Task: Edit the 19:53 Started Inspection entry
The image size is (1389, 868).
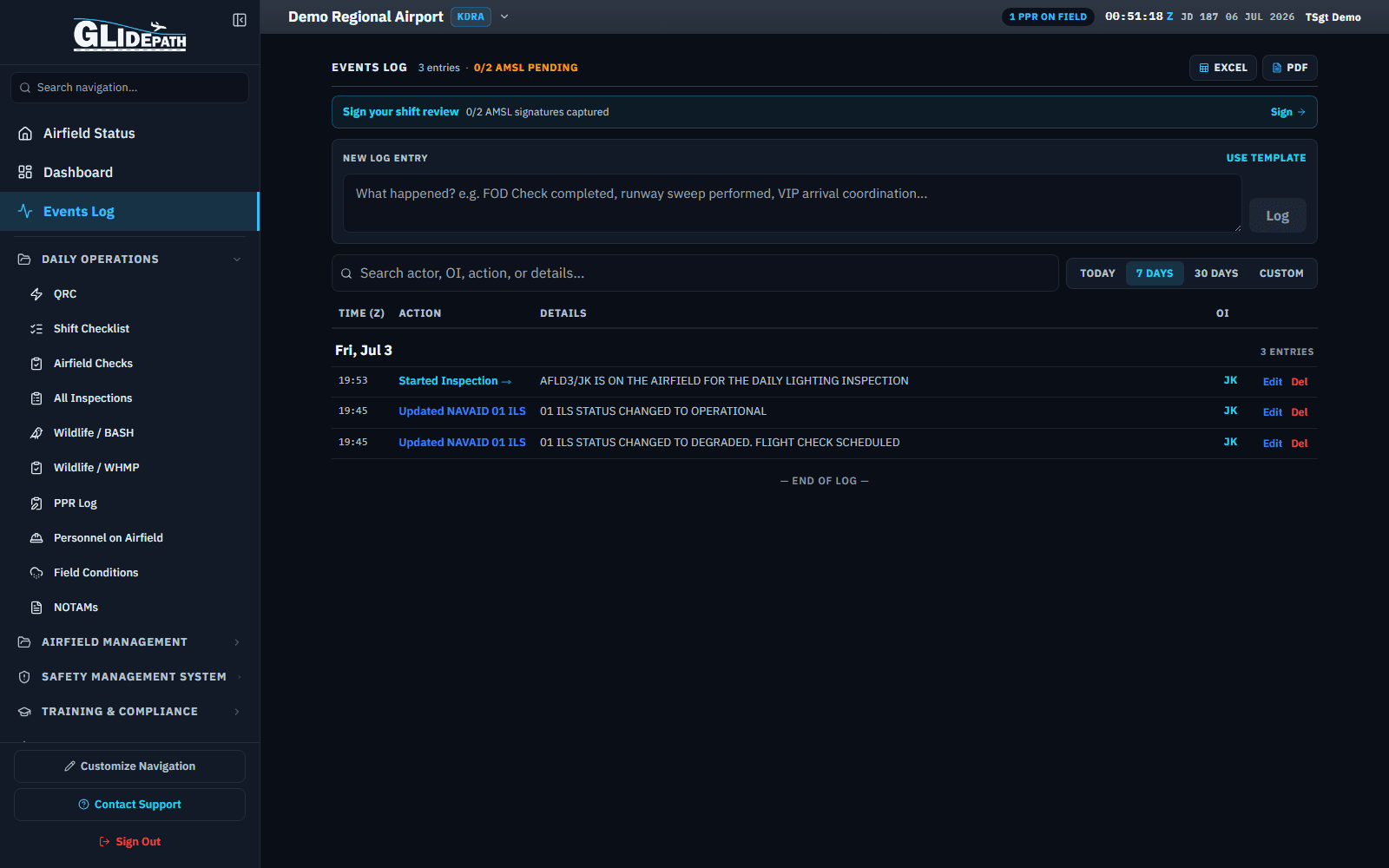Action: [1272, 382]
